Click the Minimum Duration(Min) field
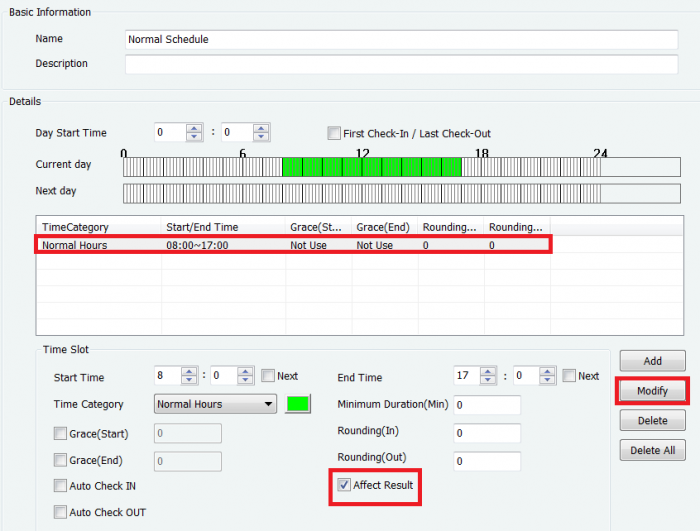Screen dimensions: 700x531 (x=487, y=405)
